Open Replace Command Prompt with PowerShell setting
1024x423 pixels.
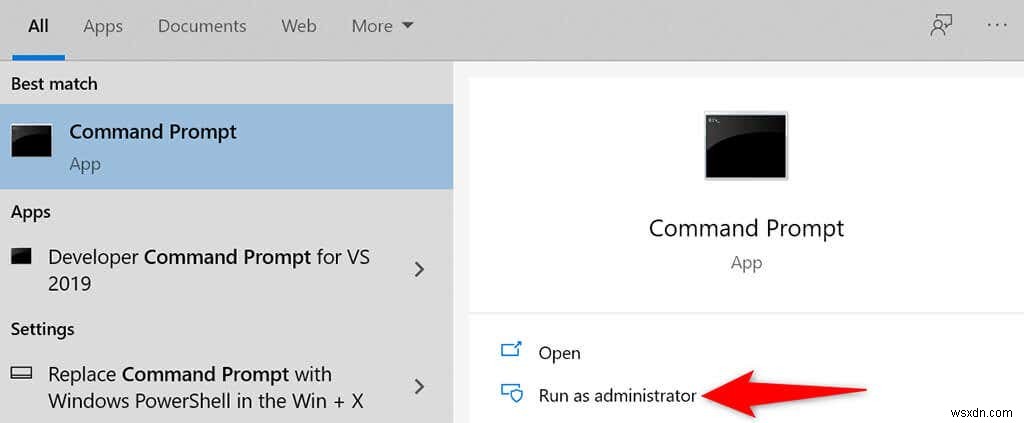[204, 387]
